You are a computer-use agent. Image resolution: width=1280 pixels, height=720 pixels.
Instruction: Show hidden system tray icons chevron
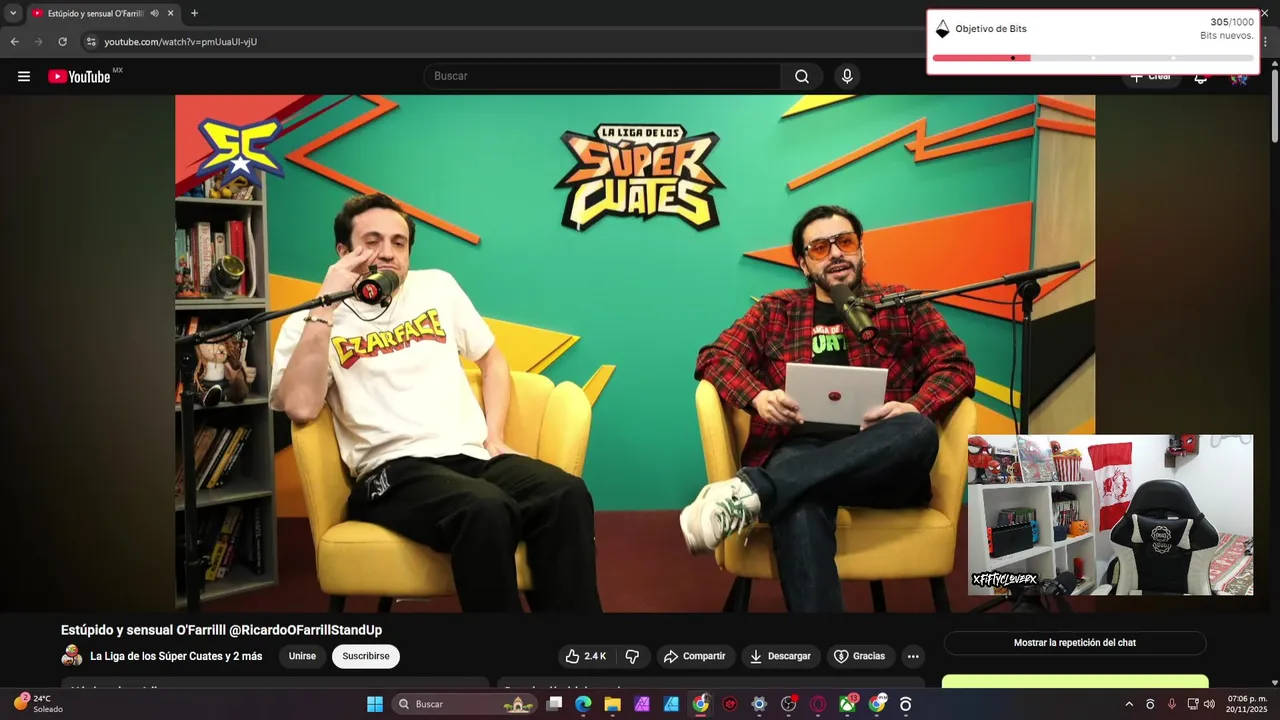[x=1129, y=704]
